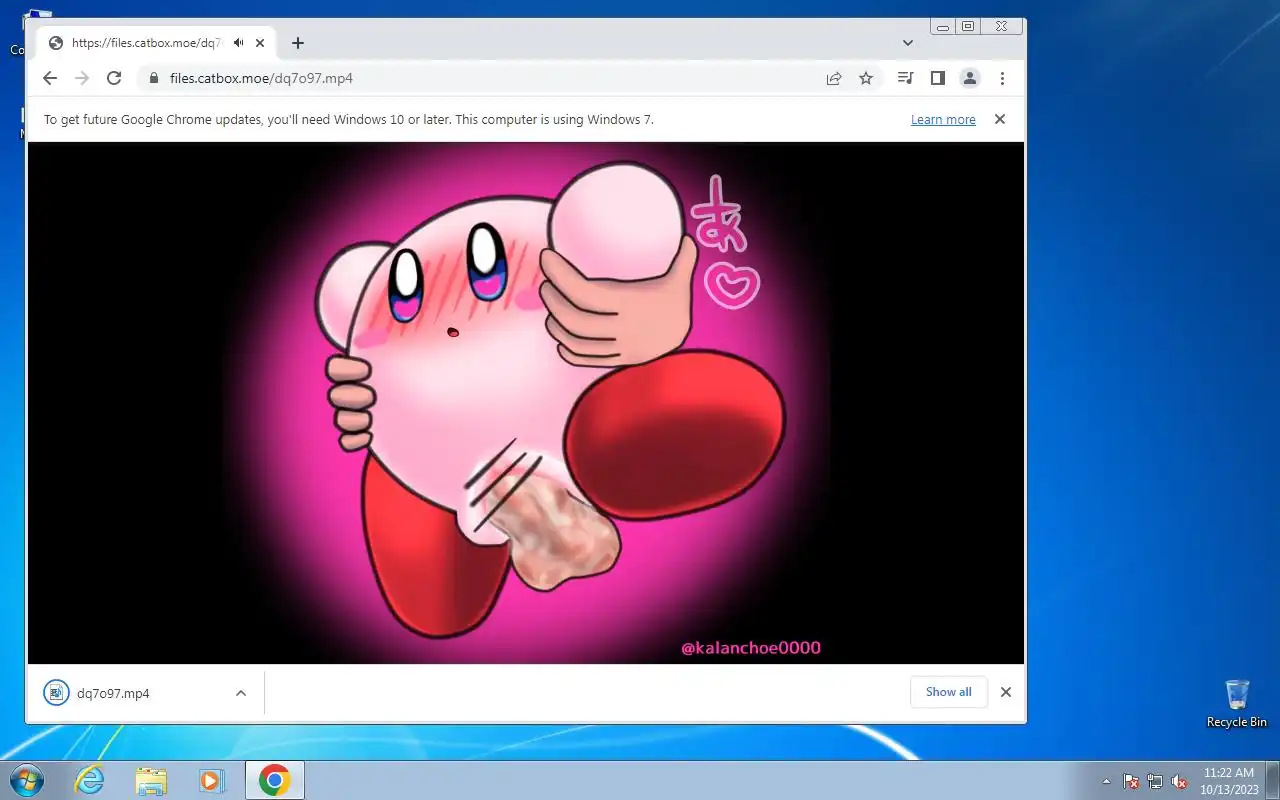This screenshot has width=1280, height=800.
Task: Bookmark this page with the star icon
Action: pos(866,78)
